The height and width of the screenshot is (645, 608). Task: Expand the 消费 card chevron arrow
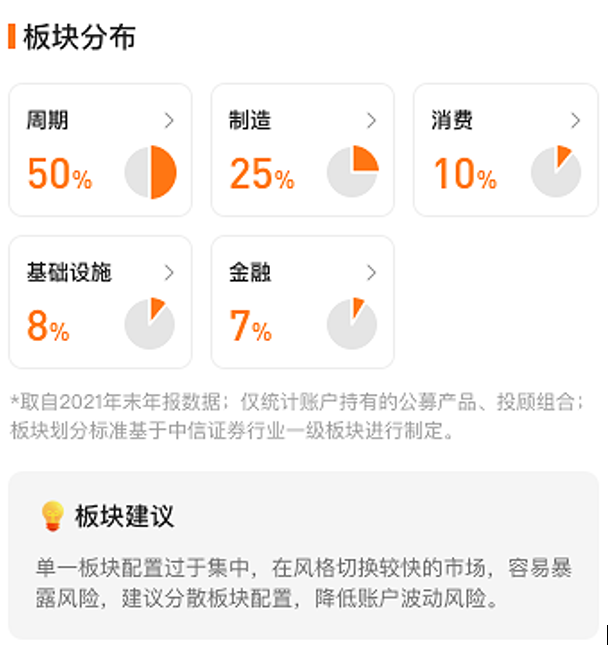click(575, 121)
